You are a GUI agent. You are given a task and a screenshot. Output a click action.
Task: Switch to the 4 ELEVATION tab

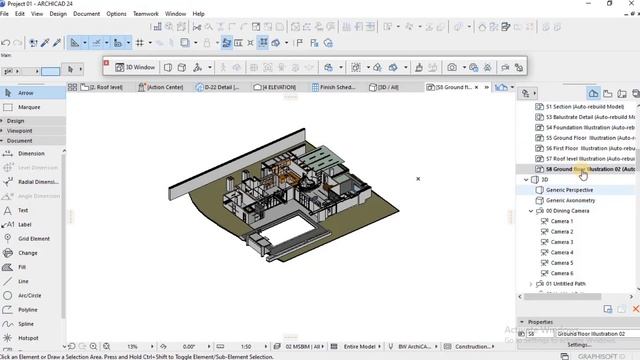tap(275, 87)
